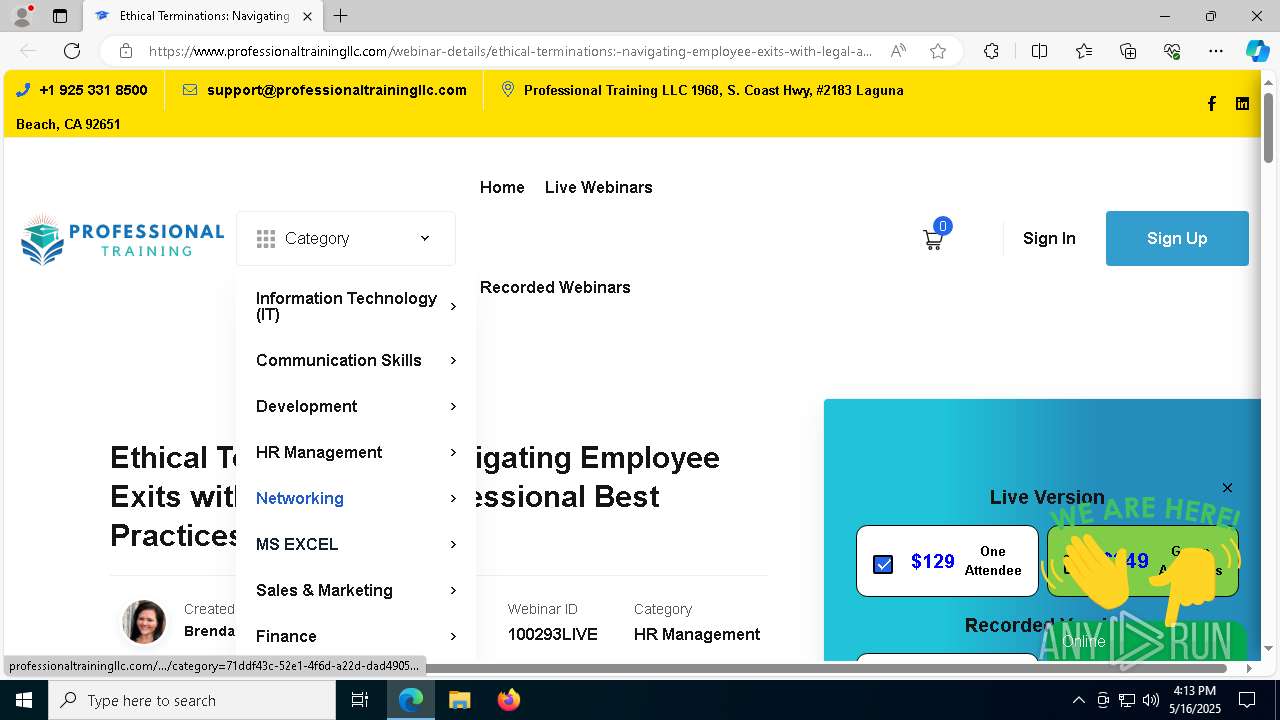Select Sales & Marketing category item
Image resolution: width=1280 pixels, height=720 pixels.
click(324, 590)
